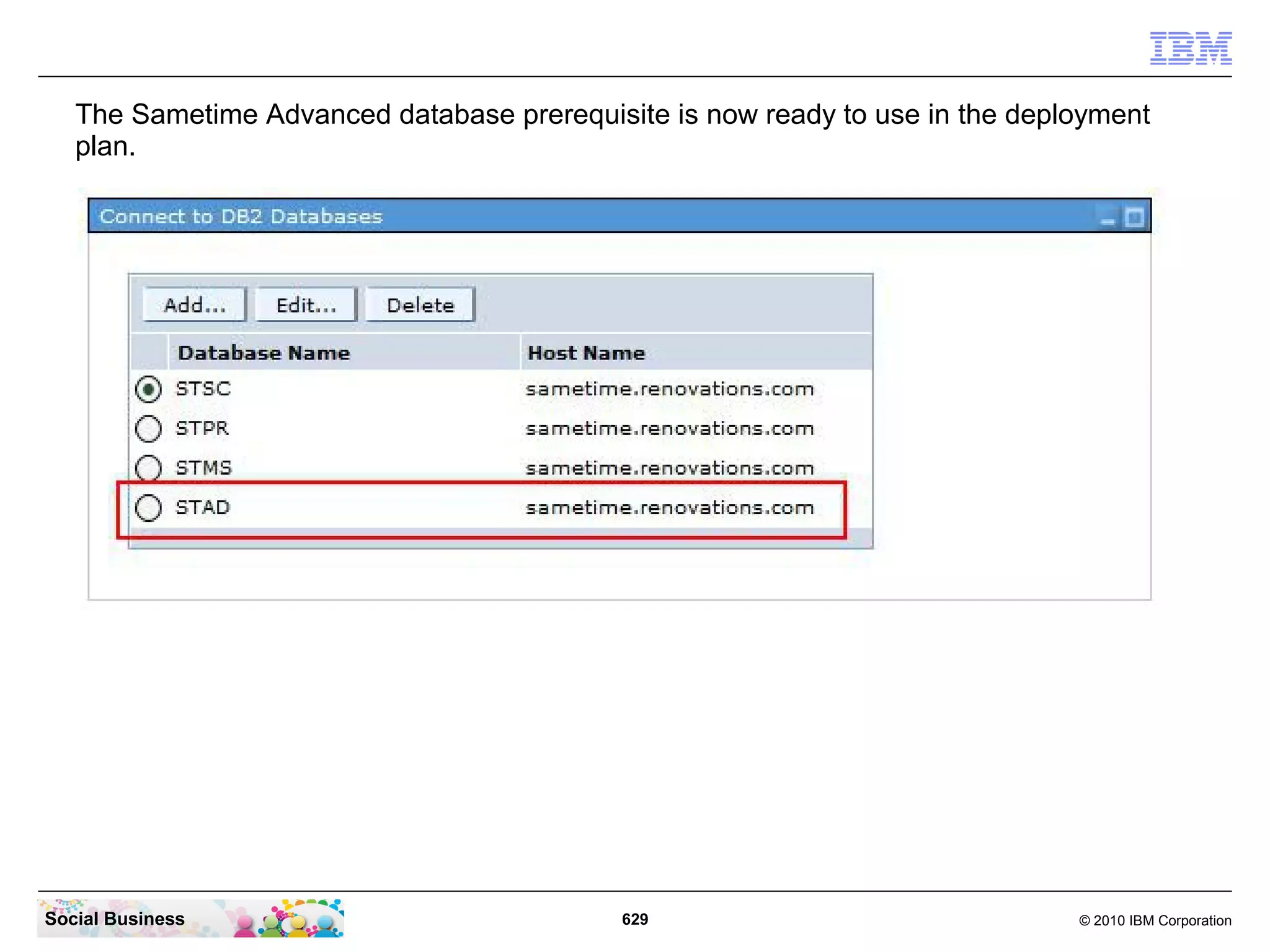The width and height of the screenshot is (1270, 952).
Task: Click the host name in STAD row
Action: pyautogui.click(x=670, y=508)
